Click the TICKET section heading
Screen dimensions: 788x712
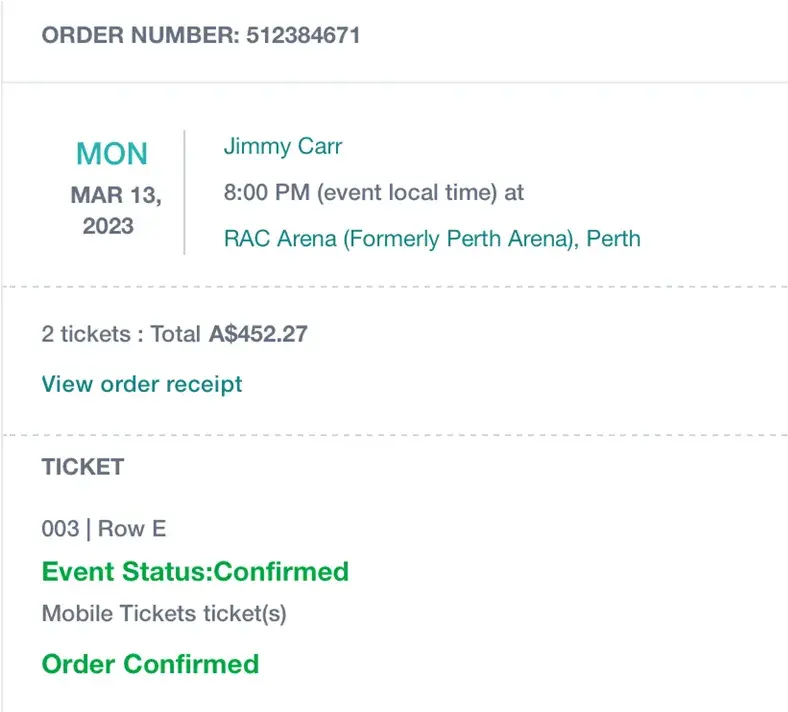(x=83, y=467)
